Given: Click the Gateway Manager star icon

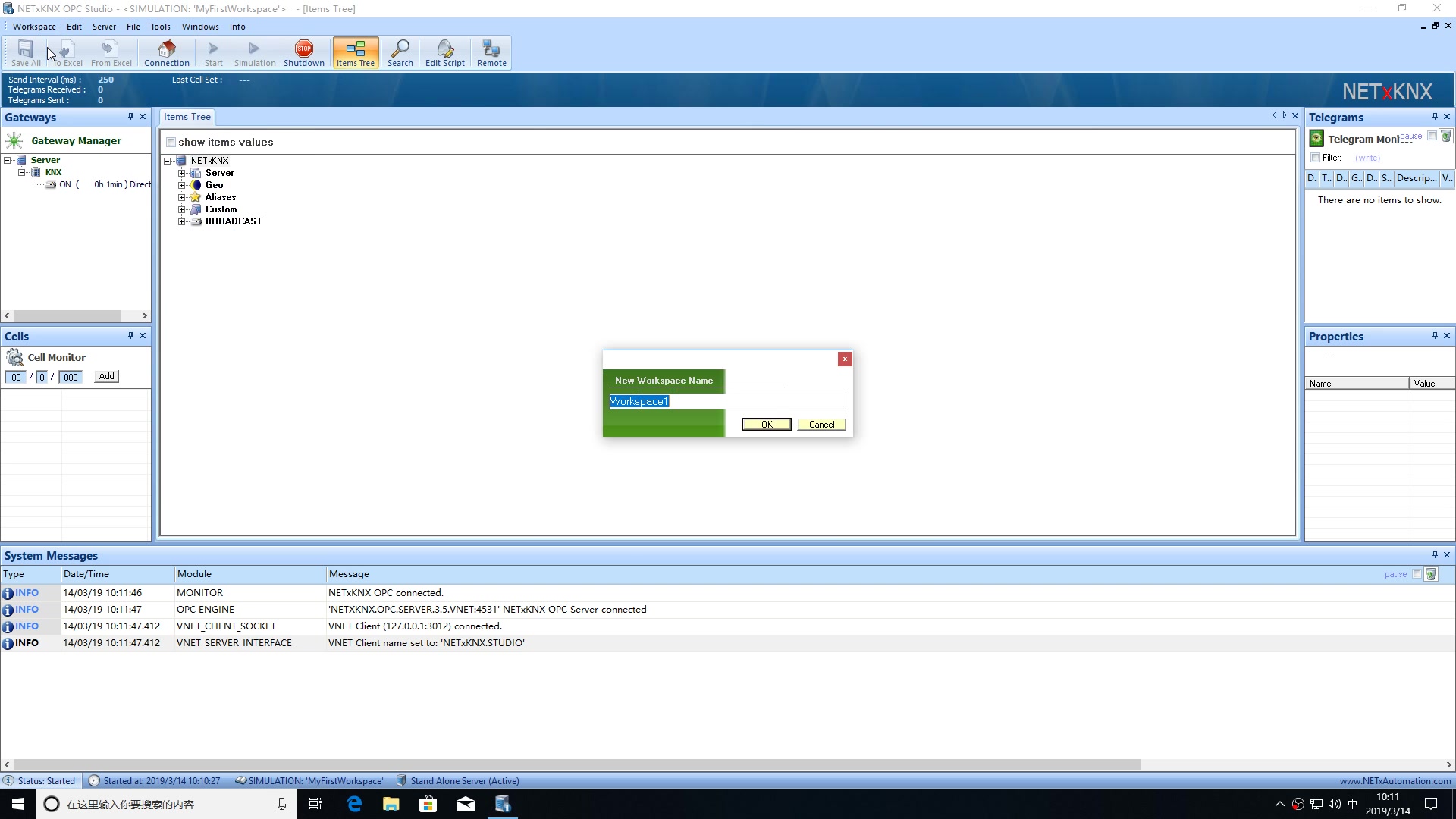Looking at the screenshot, I should coord(14,141).
